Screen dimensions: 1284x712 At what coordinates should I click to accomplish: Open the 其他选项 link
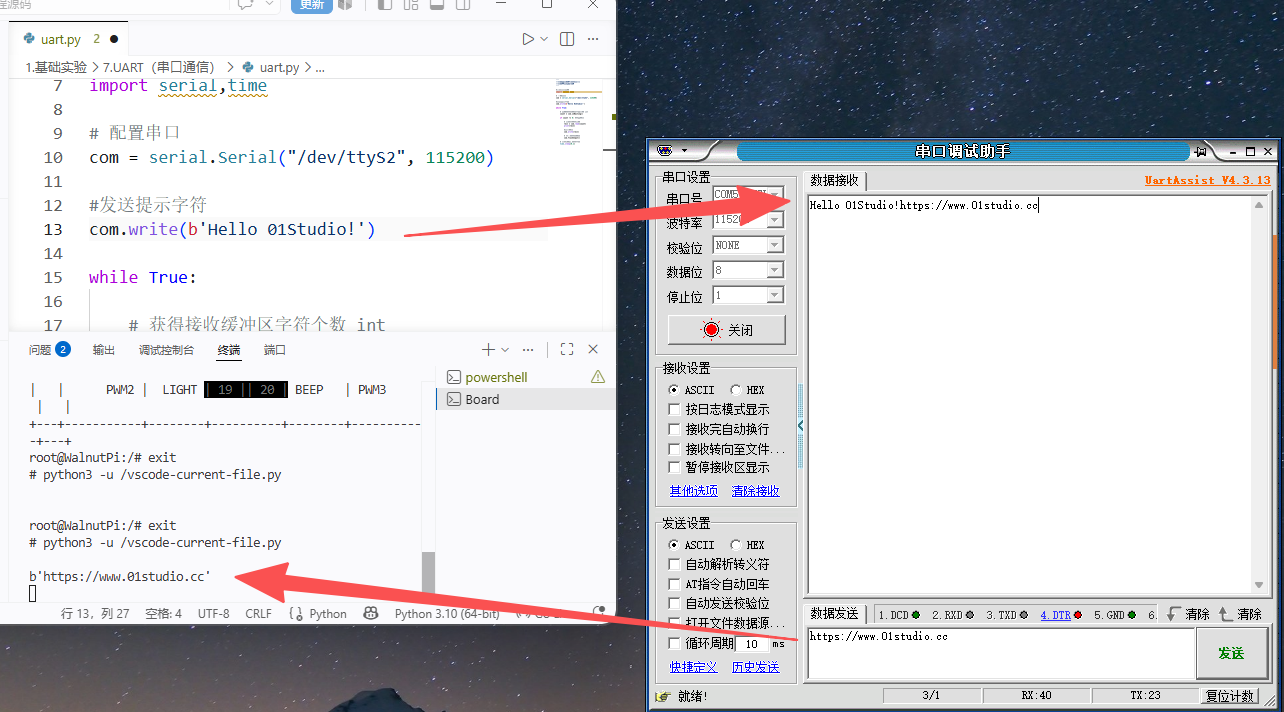(x=694, y=491)
